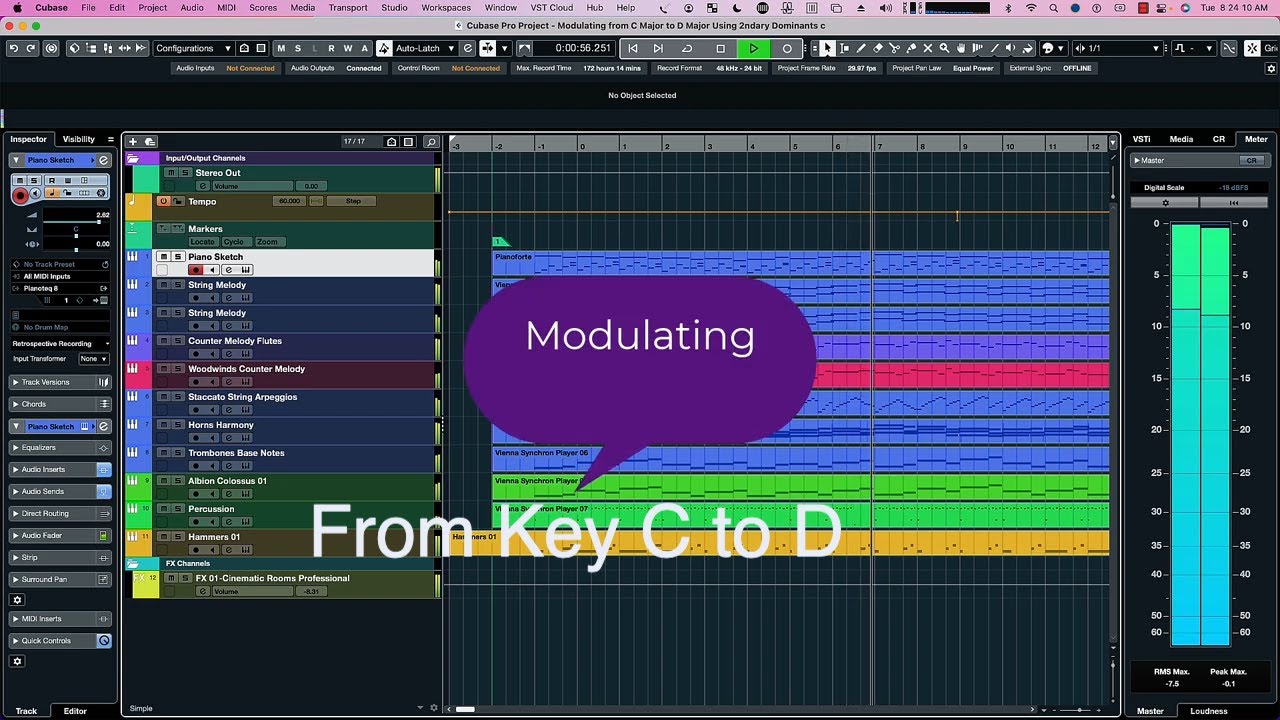Select the Mute X tool
1280x720 pixels.
928,48
